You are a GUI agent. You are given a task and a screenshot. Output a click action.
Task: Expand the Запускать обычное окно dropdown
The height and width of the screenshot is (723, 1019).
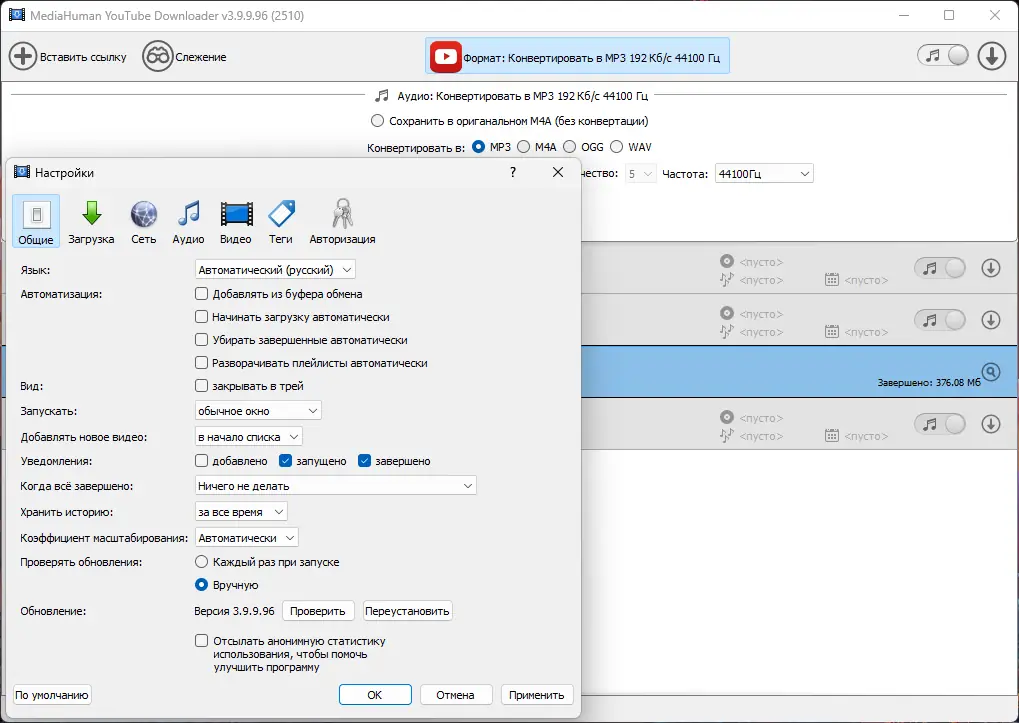click(x=258, y=411)
